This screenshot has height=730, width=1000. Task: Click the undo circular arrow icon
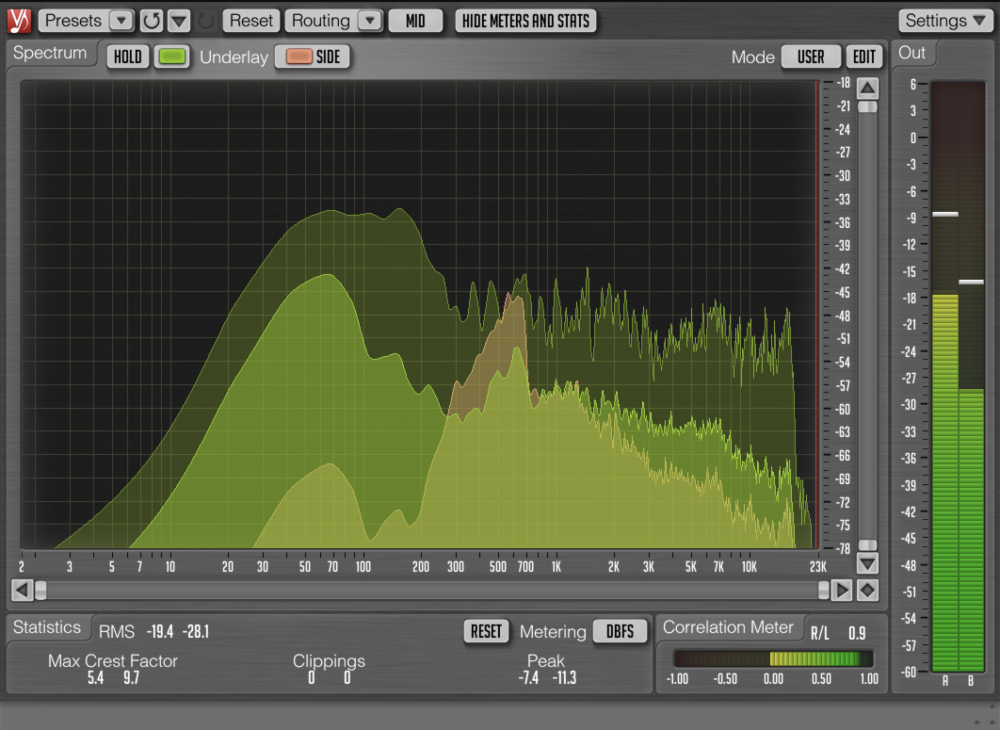[151, 21]
